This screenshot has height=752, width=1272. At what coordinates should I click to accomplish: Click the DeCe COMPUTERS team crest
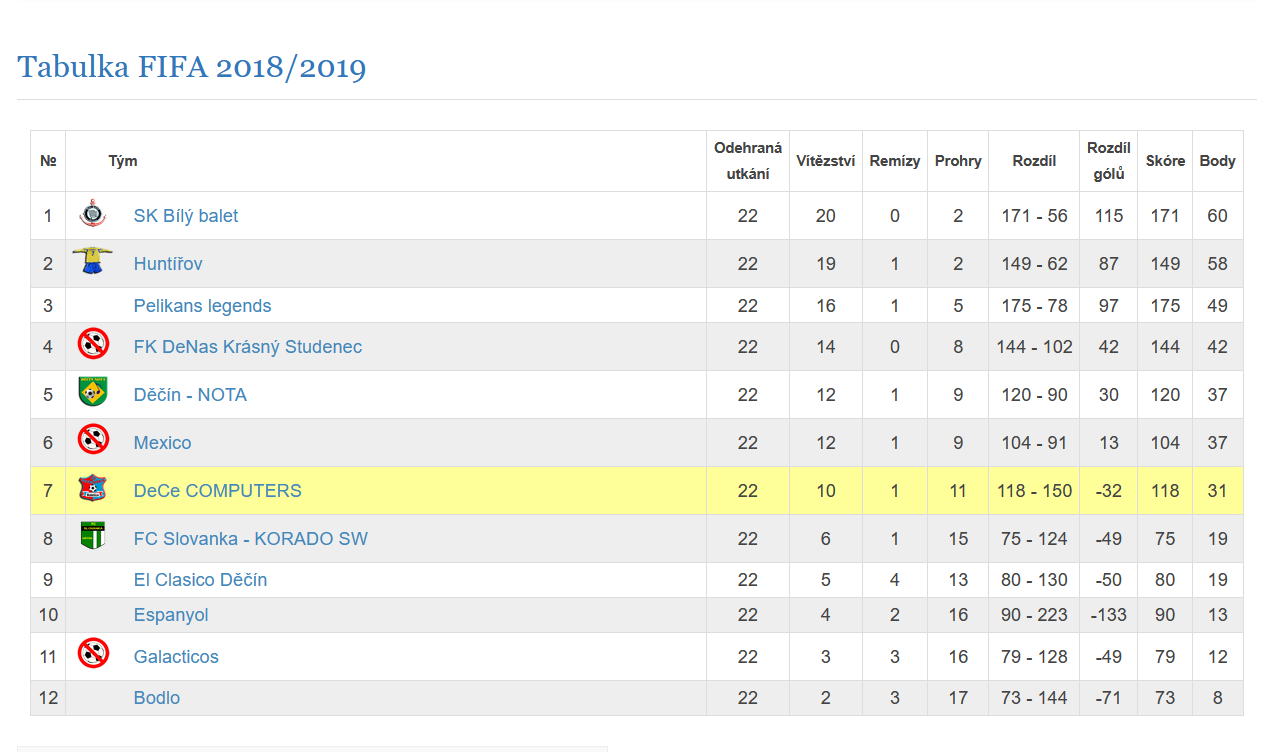93,489
